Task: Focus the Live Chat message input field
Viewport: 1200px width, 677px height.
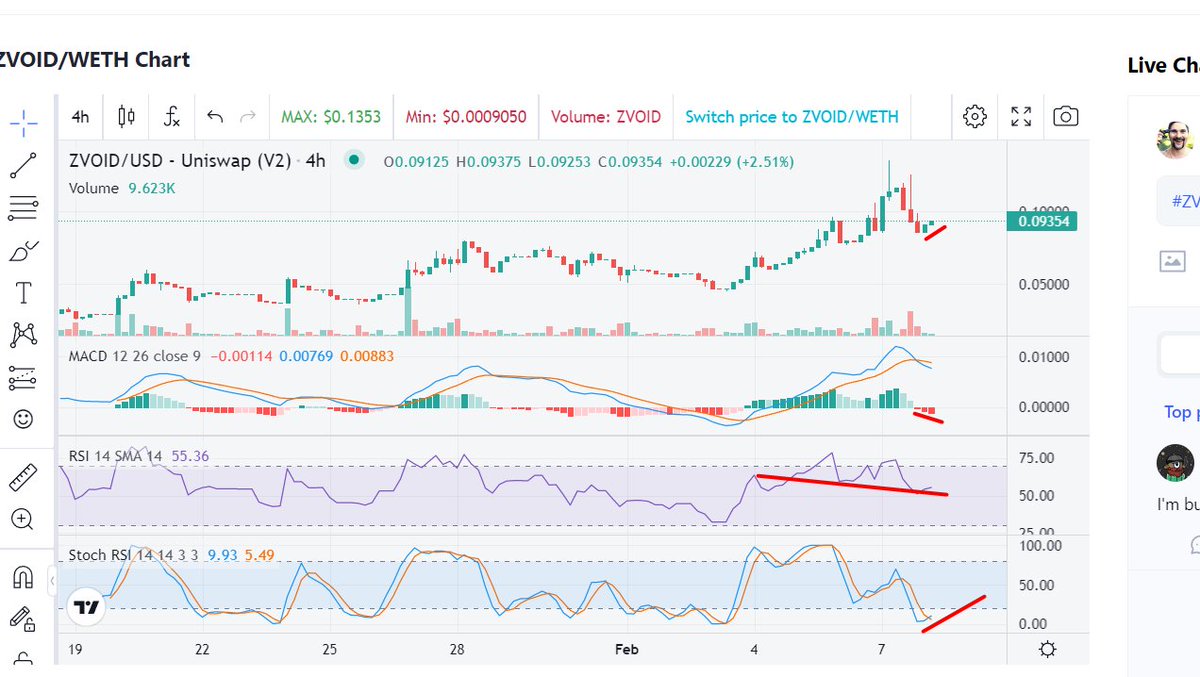Action: click(1179, 354)
